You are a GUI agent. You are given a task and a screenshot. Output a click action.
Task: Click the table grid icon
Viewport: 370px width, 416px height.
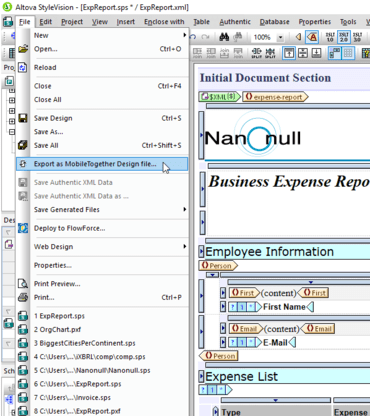click(348, 53)
